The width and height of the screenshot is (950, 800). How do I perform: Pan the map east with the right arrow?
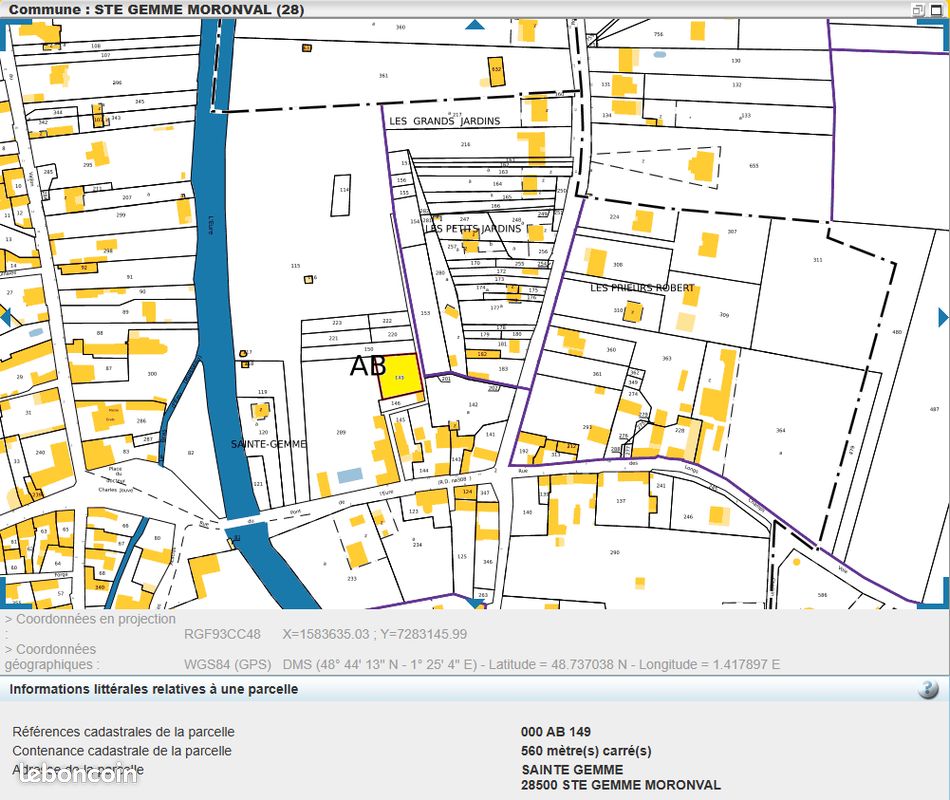point(943,317)
